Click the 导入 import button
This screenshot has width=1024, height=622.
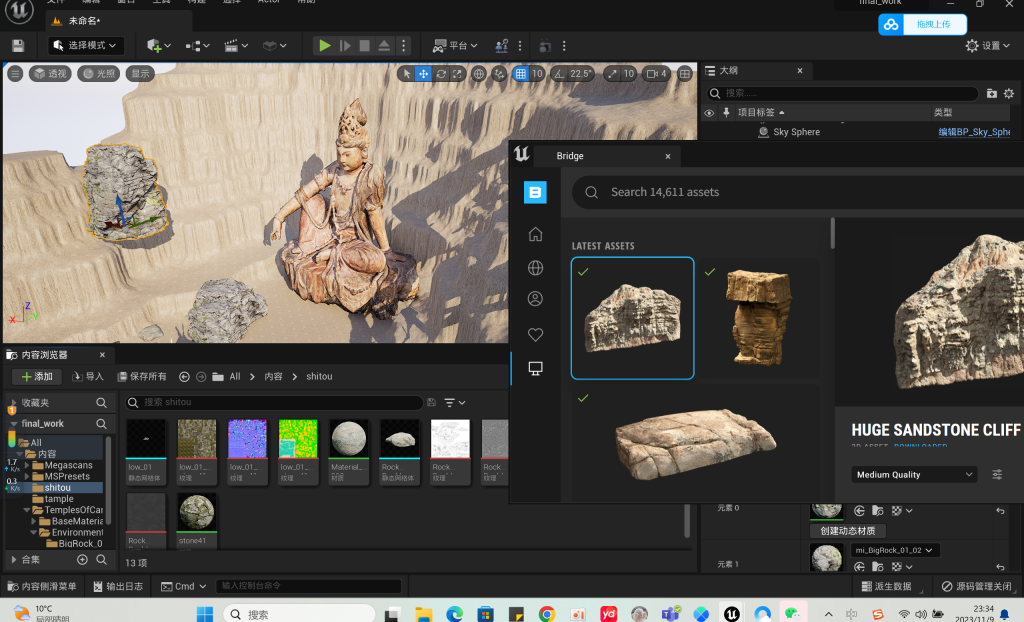tap(88, 377)
